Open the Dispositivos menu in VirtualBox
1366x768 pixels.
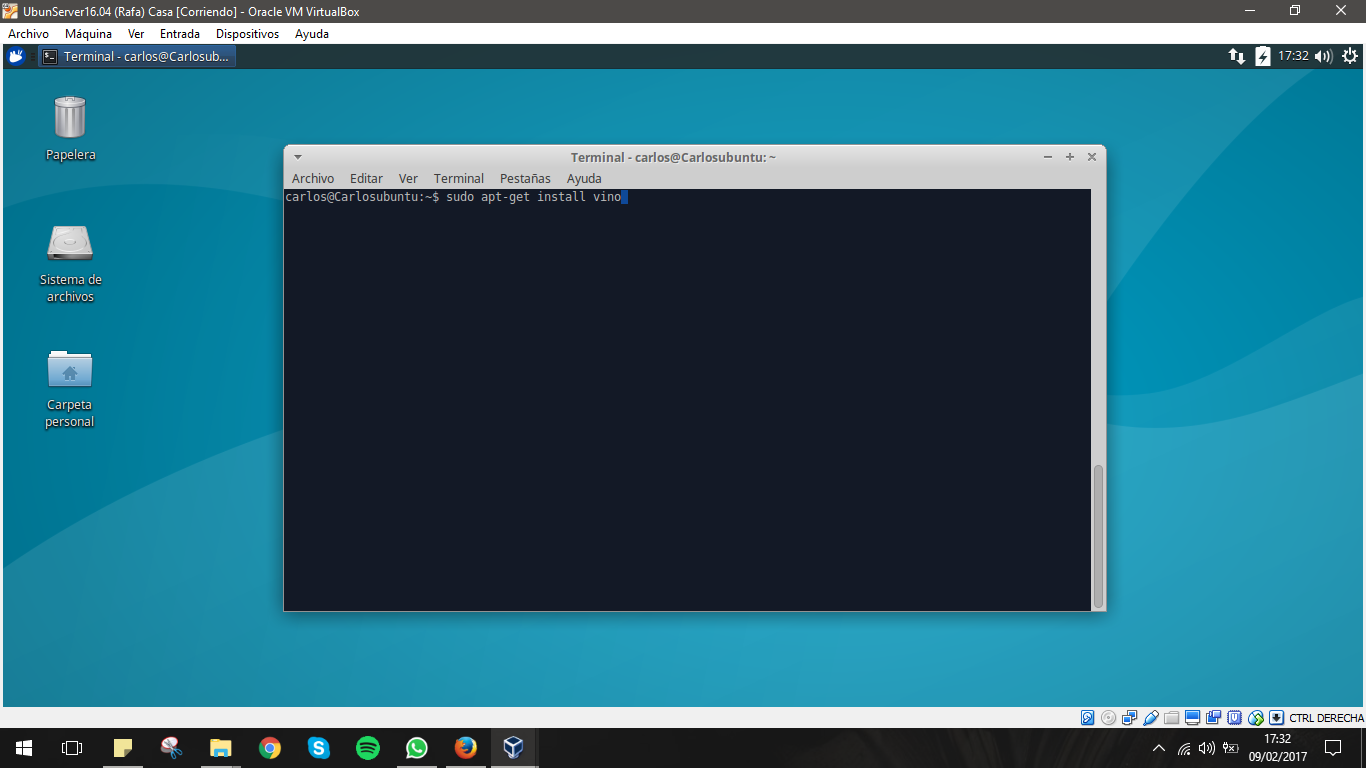(x=246, y=33)
